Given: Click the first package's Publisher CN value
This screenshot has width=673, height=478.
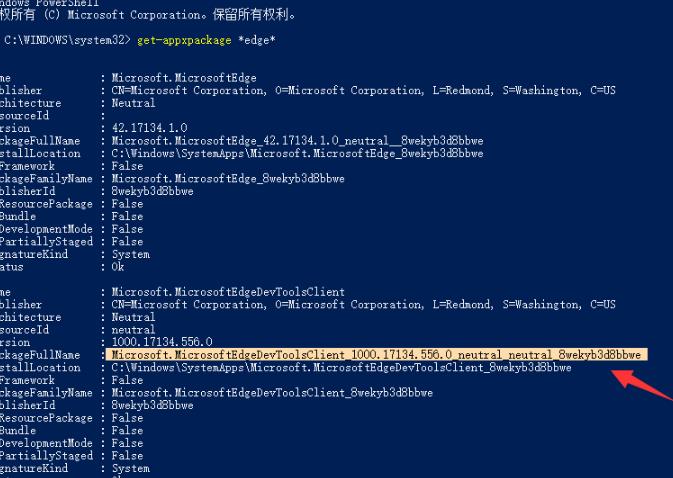Looking at the screenshot, I should tap(363, 91).
